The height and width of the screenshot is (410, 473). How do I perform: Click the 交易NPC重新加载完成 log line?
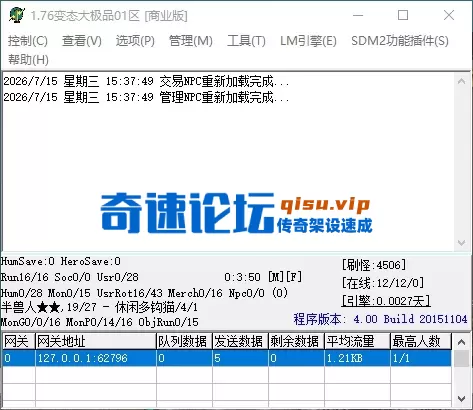point(146,81)
